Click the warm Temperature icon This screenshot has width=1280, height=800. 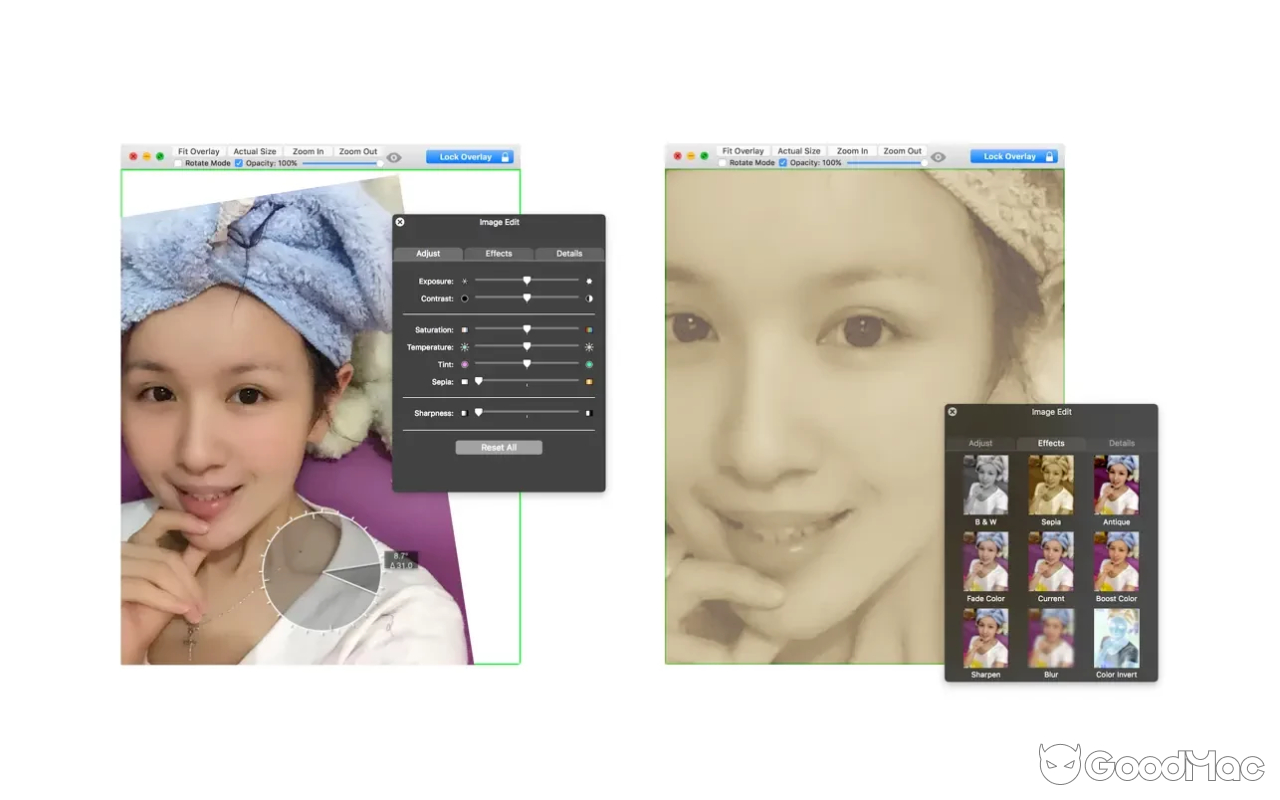click(x=589, y=346)
